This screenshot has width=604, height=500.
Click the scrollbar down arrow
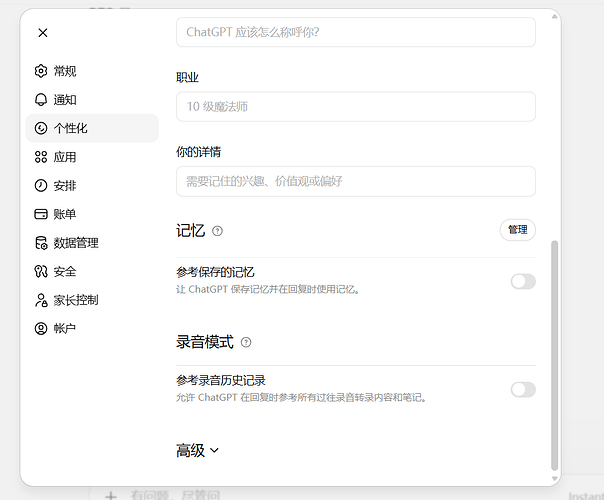click(x=555, y=478)
